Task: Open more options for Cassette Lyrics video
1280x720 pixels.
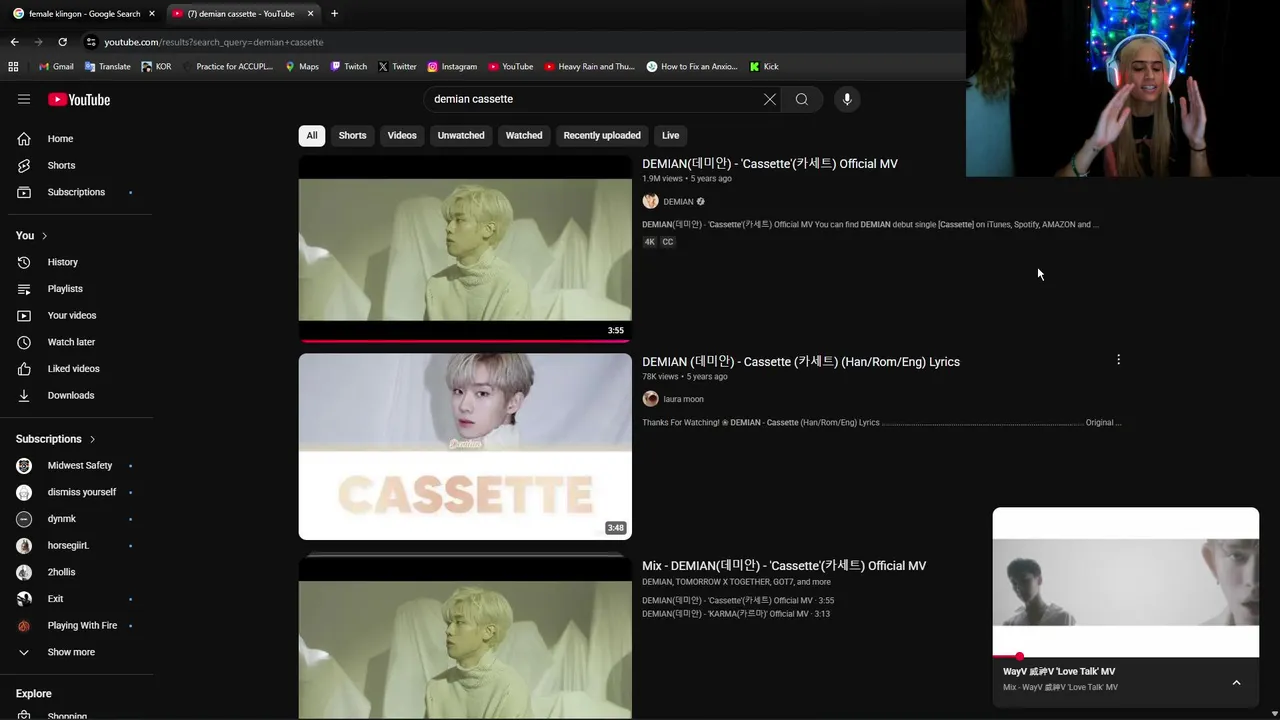Action: [x=1118, y=360]
